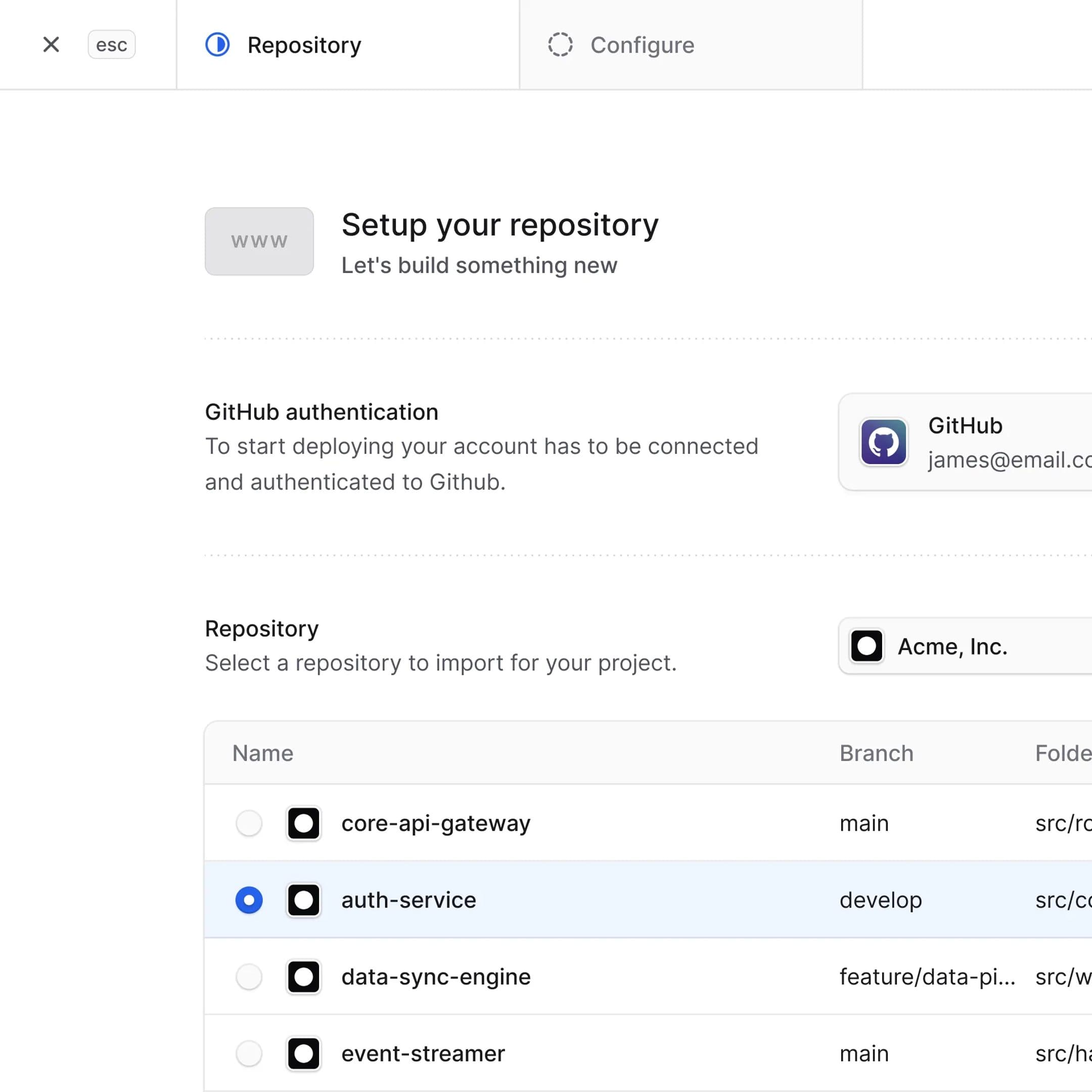Open the Configure step tab
1092x1092 pixels.
(x=691, y=44)
